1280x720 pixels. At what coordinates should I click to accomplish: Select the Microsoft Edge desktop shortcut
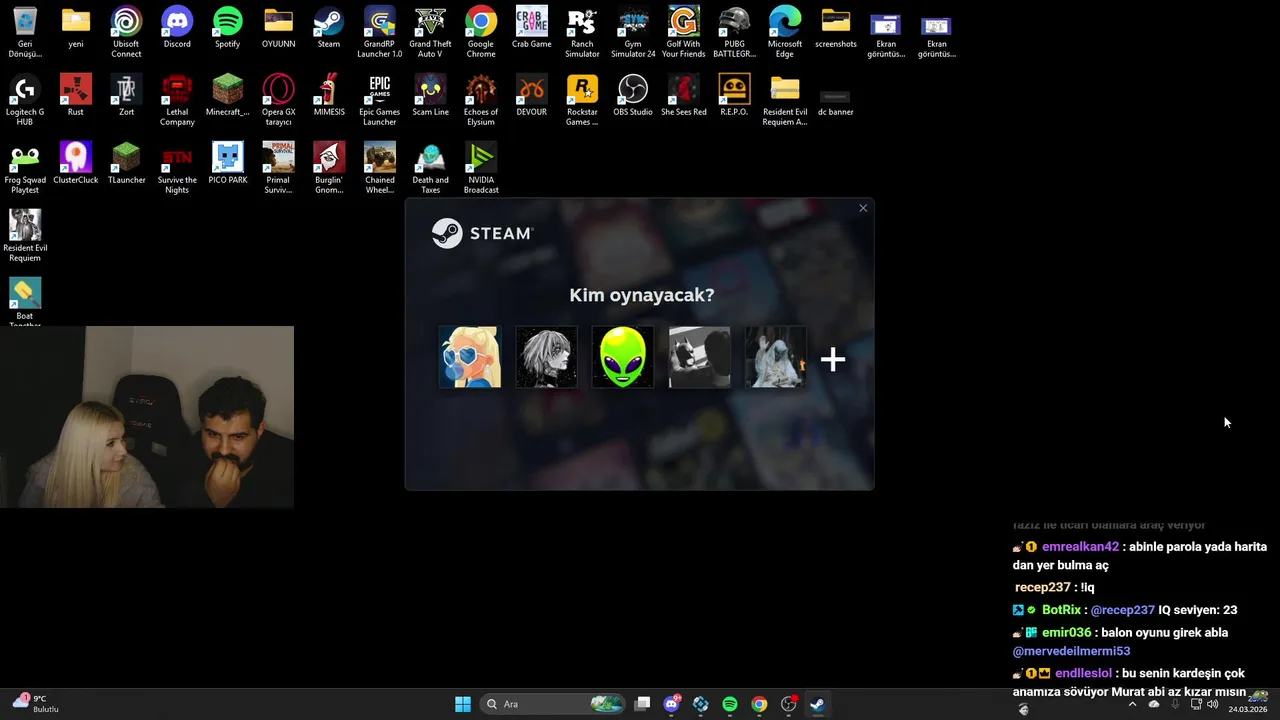pyautogui.click(x=785, y=32)
